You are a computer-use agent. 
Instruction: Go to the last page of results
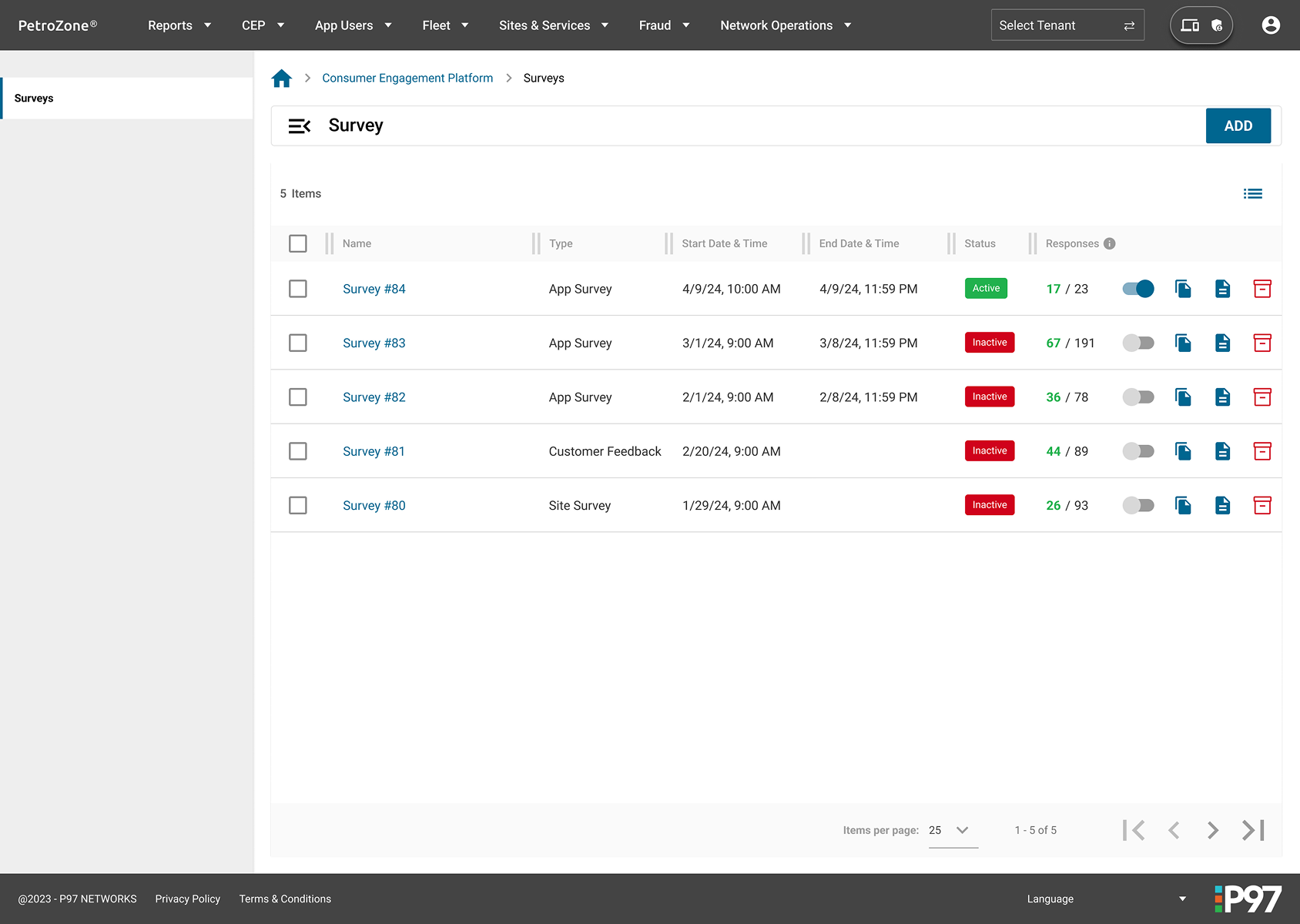[1253, 830]
